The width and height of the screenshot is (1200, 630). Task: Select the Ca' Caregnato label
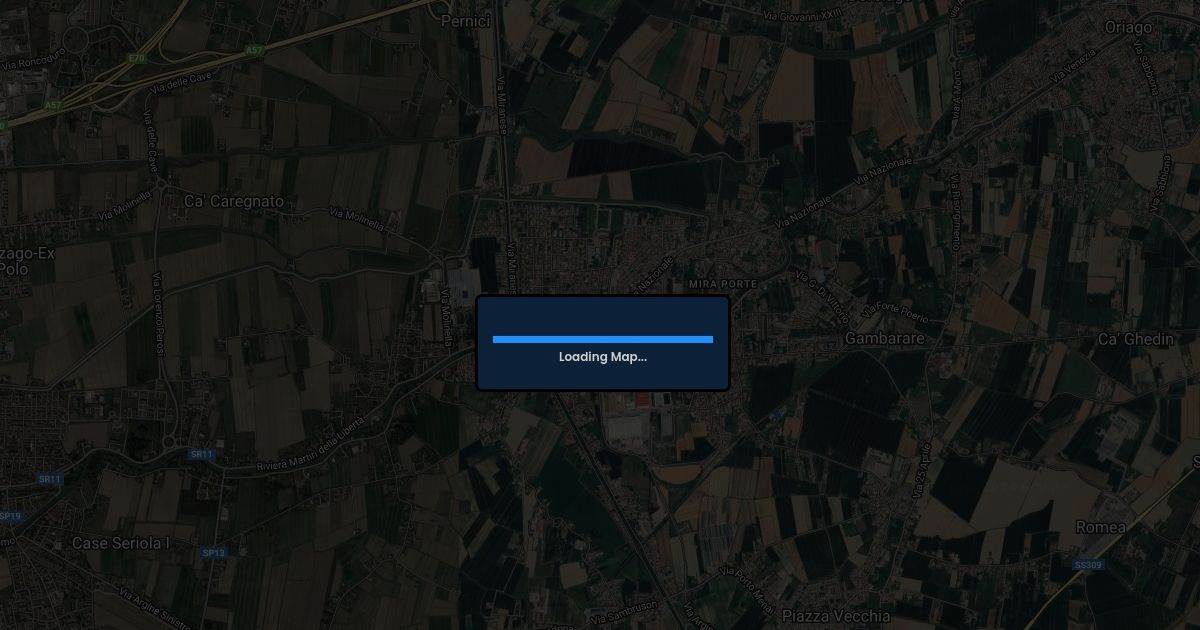[234, 202]
